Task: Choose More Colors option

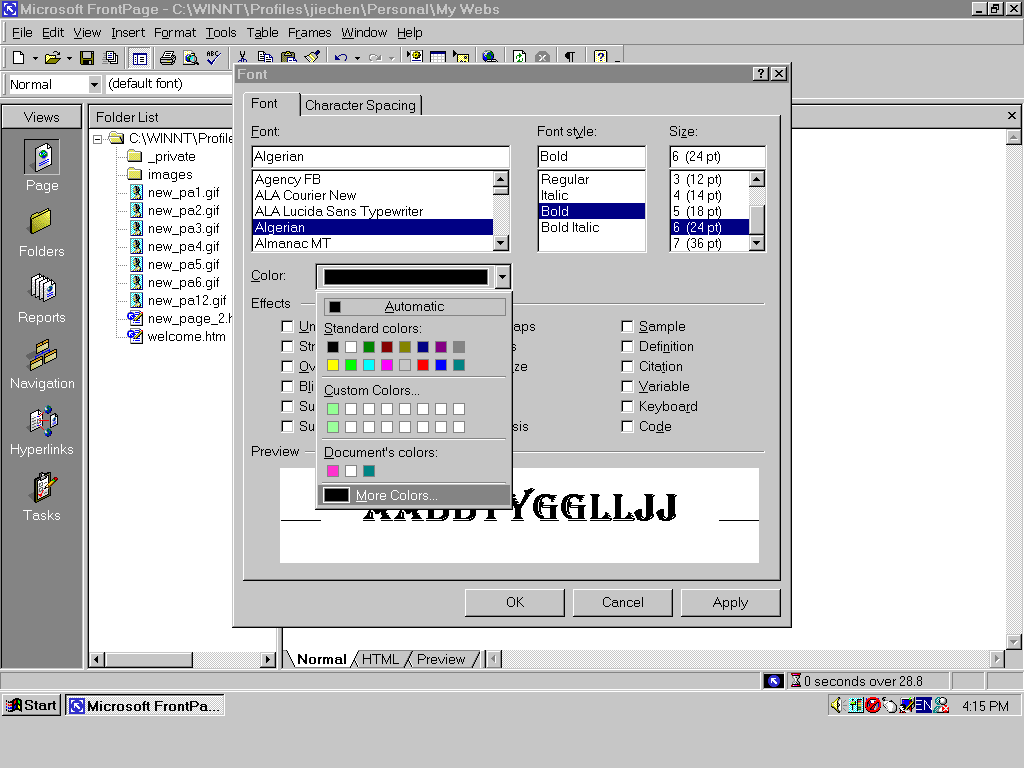Action: [x=396, y=495]
